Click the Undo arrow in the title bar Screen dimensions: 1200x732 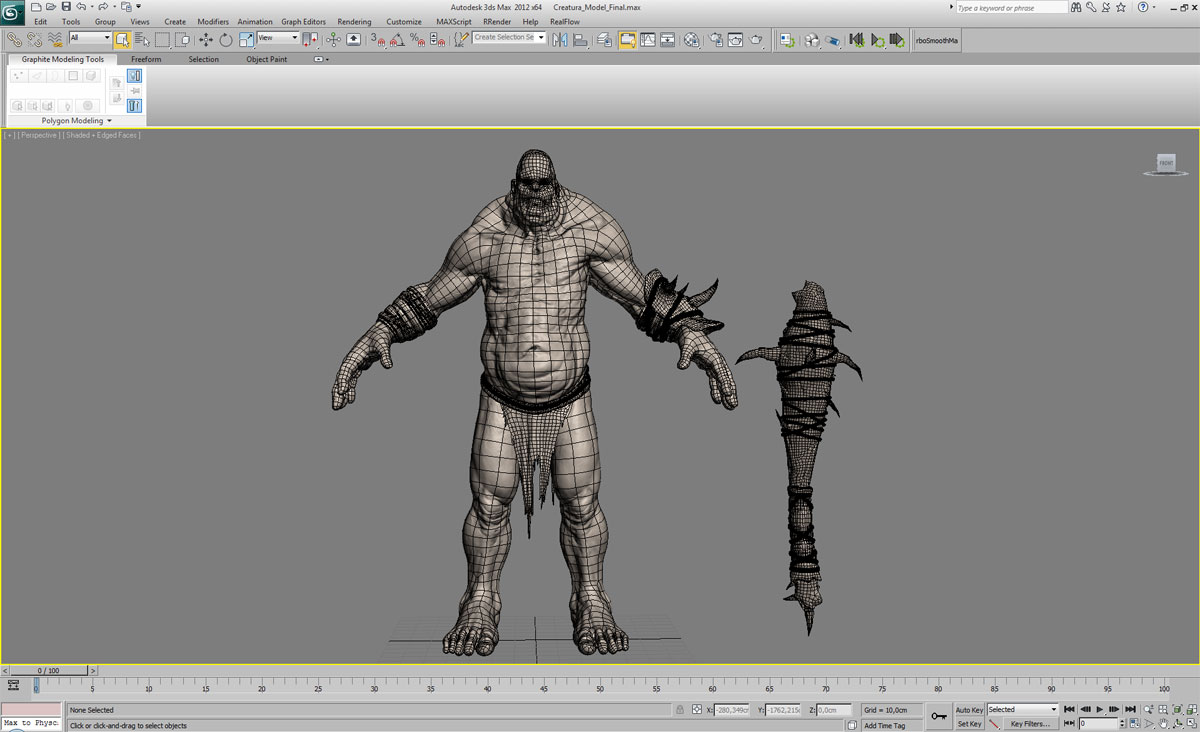coord(80,7)
